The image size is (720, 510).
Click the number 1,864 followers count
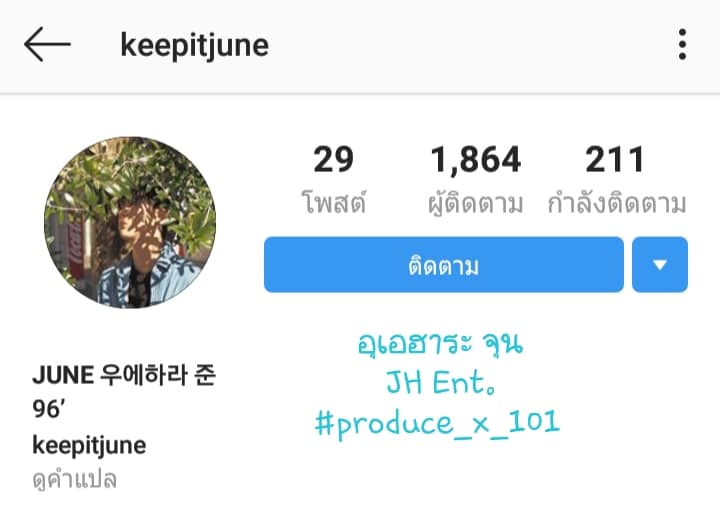pos(475,160)
